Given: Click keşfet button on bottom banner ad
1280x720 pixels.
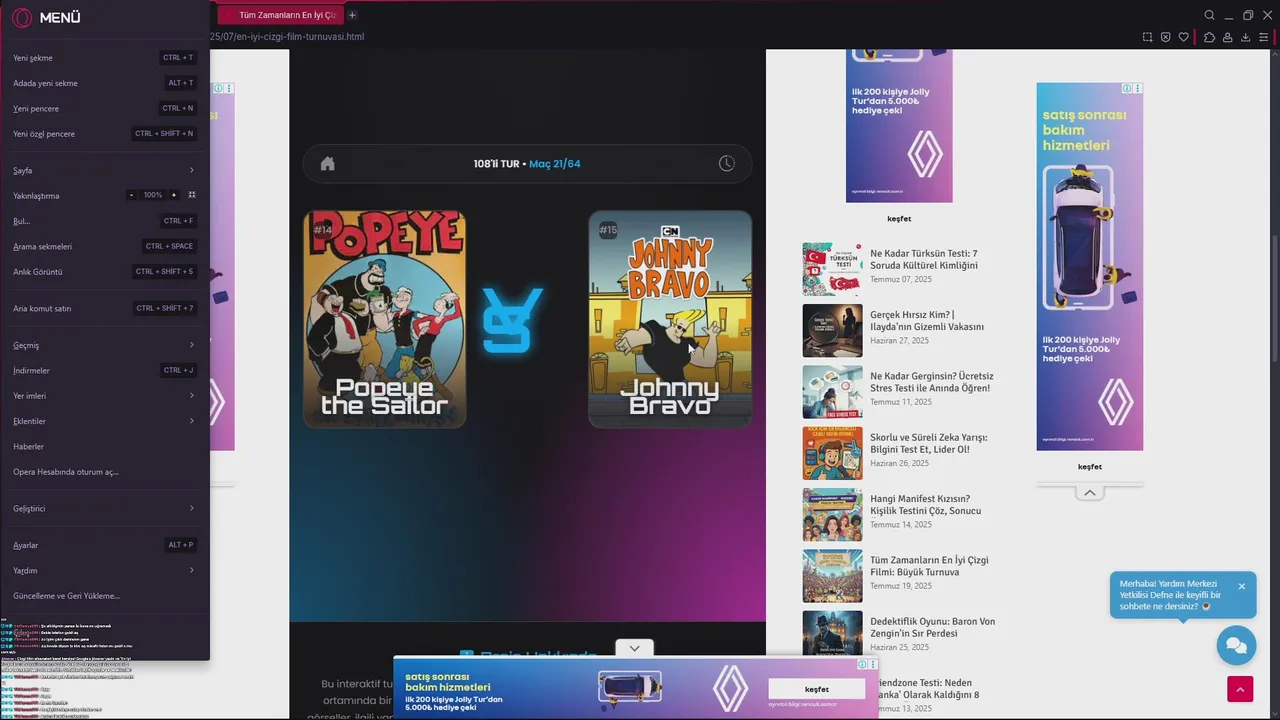Looking at the screenshot, I should (x=817, y=689).
